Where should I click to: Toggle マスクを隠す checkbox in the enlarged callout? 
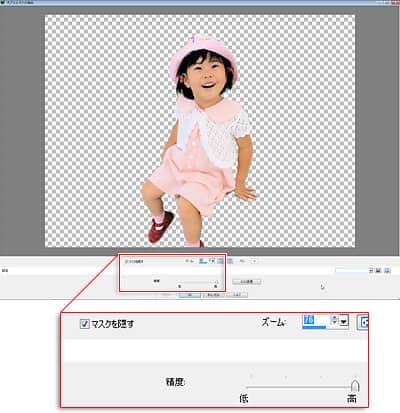84,323
